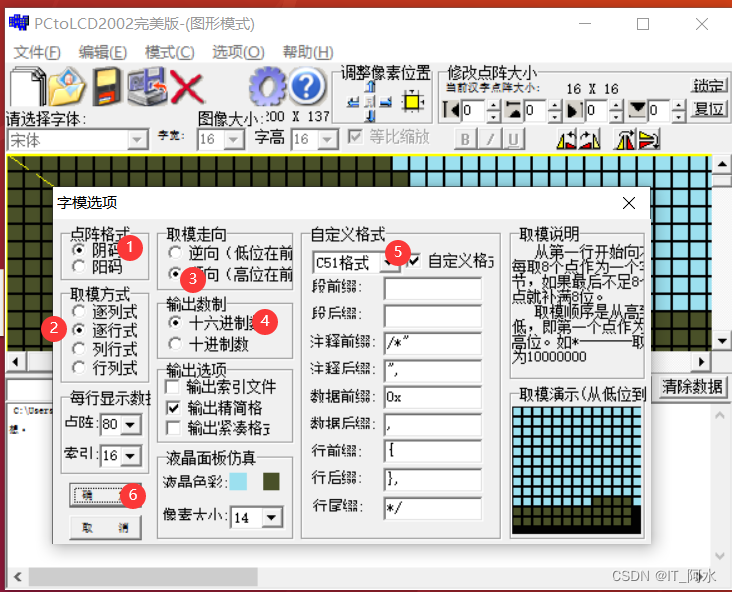Click the bottom edge resize arrow icon

[x=637, y=111]
